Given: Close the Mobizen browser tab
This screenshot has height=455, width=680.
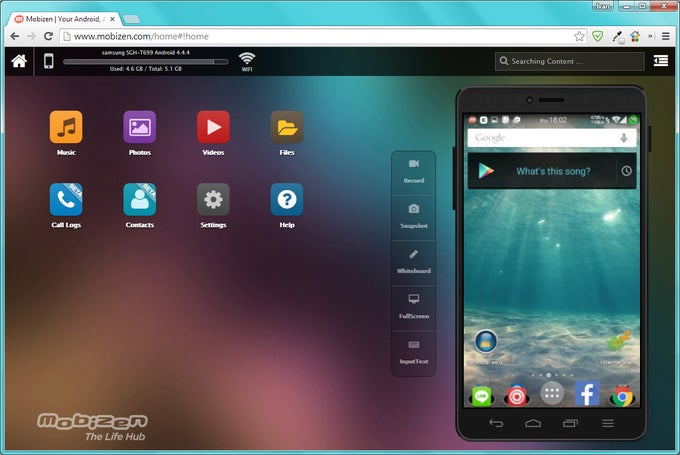Looking at the screenshot, I should tap(112, 19).
